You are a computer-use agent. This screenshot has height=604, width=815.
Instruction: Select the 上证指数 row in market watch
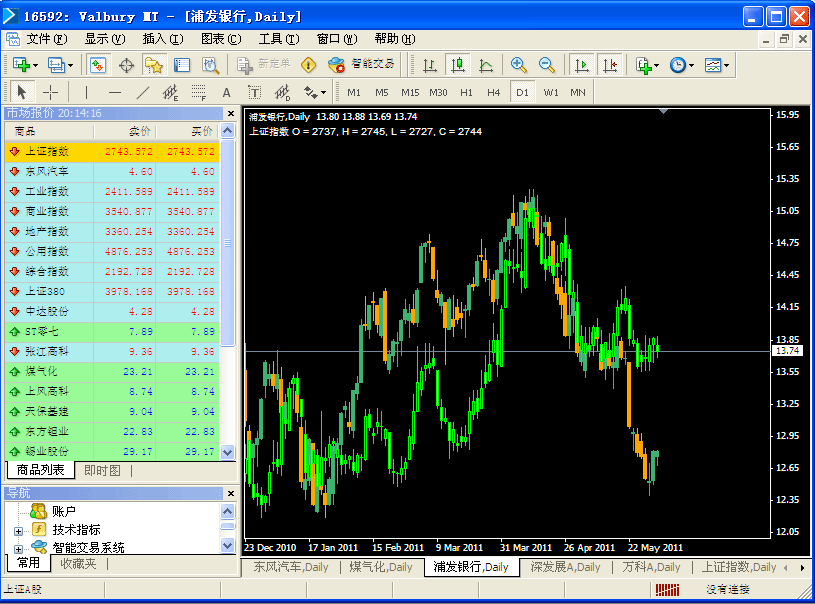point(112,151)
